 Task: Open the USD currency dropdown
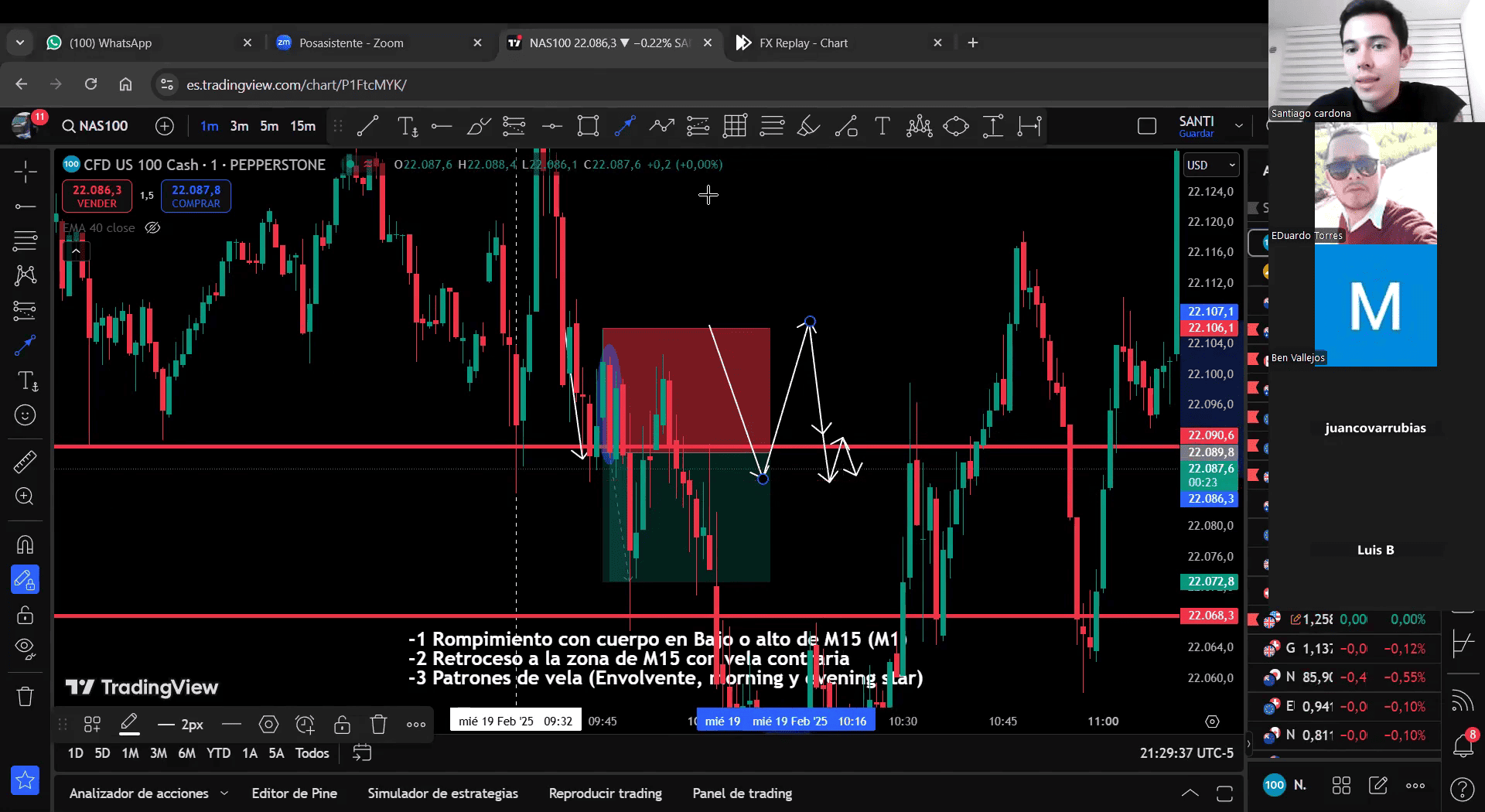[x=1211, y=165]
